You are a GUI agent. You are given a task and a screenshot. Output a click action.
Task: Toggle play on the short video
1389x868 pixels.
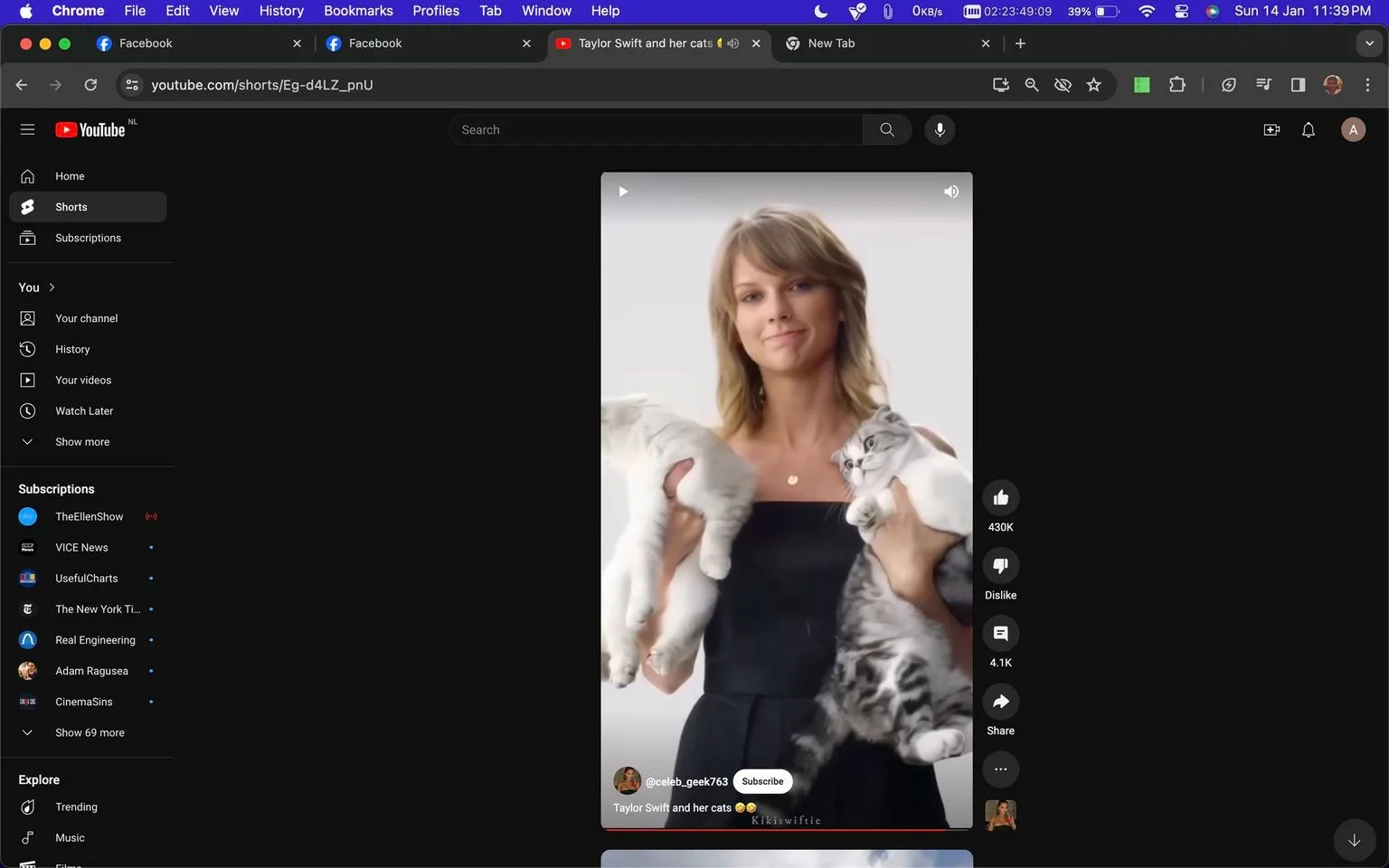623,192
